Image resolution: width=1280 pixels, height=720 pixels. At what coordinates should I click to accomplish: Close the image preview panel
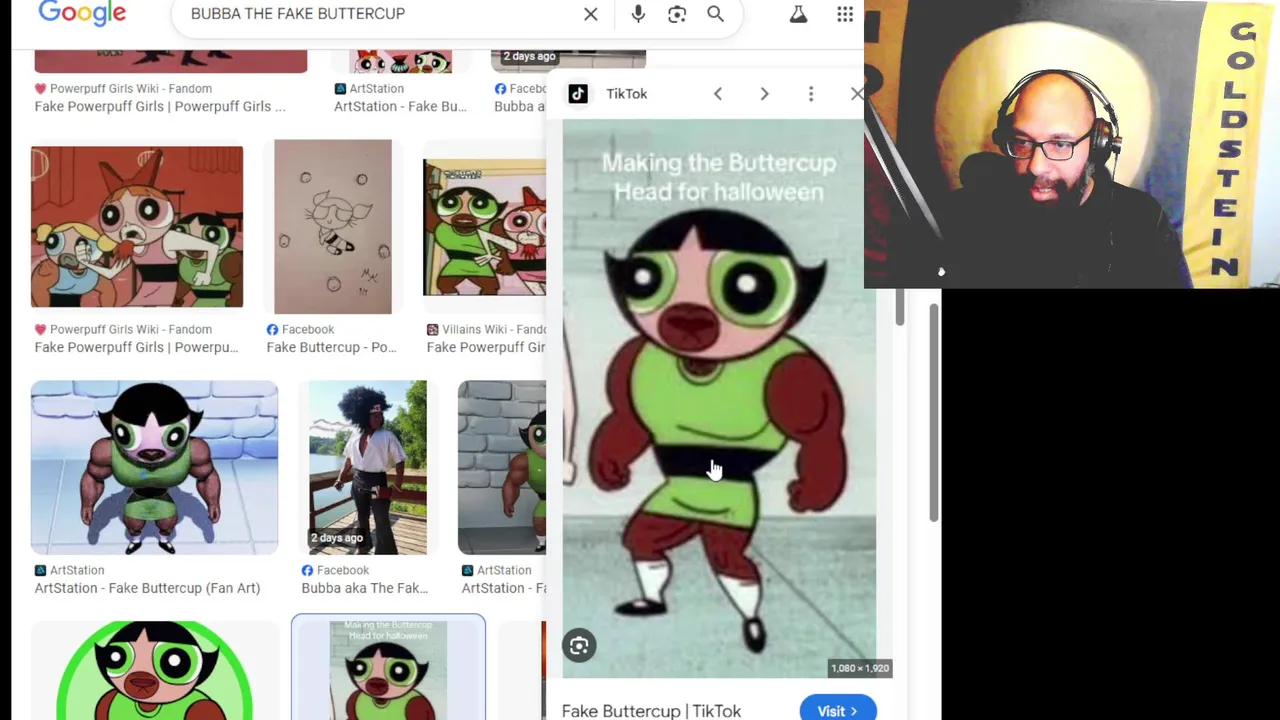[x=856, y=94]
